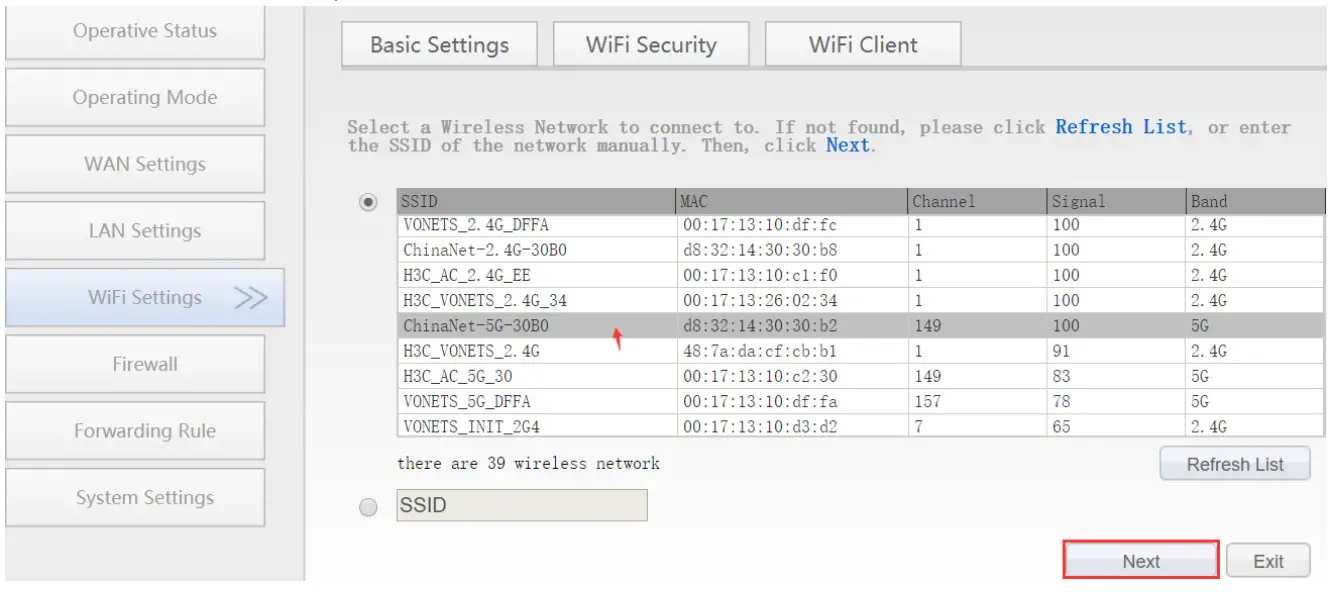This screenshot has width=1332, height=594.
Task: Open the Forwarding Rule section
Action: click(135, 430)
